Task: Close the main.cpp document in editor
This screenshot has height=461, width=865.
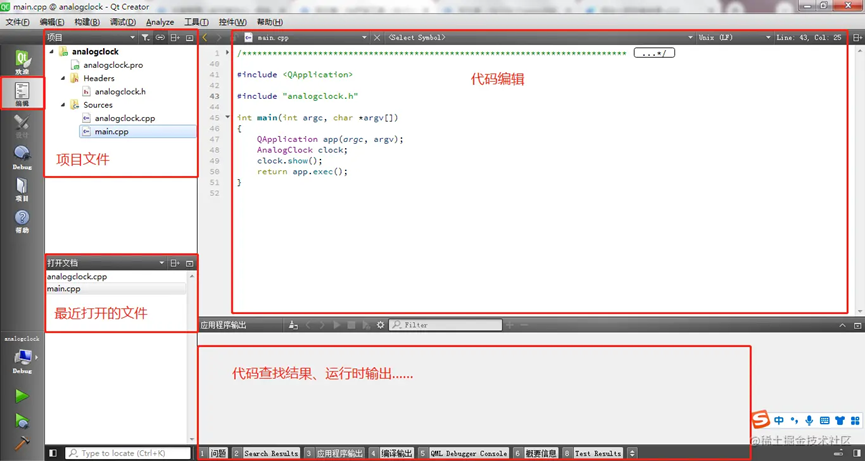Action: pos(377,37)
